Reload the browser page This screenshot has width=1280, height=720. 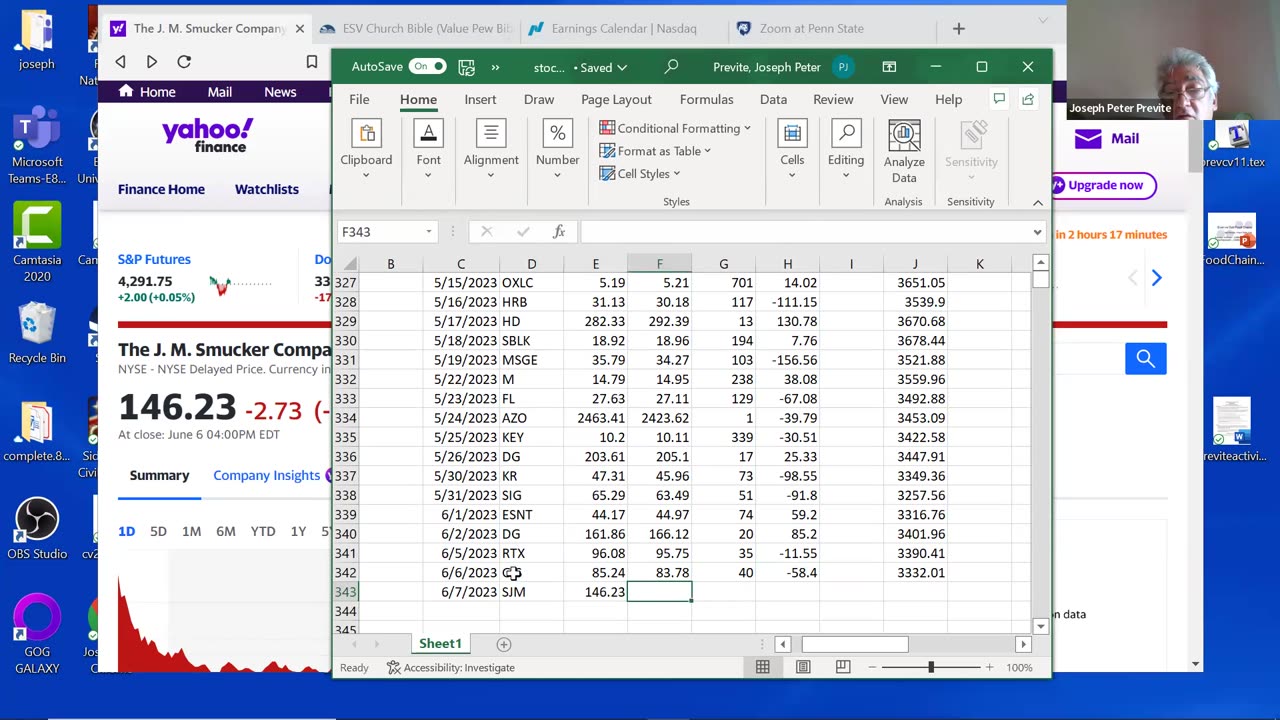184,62
